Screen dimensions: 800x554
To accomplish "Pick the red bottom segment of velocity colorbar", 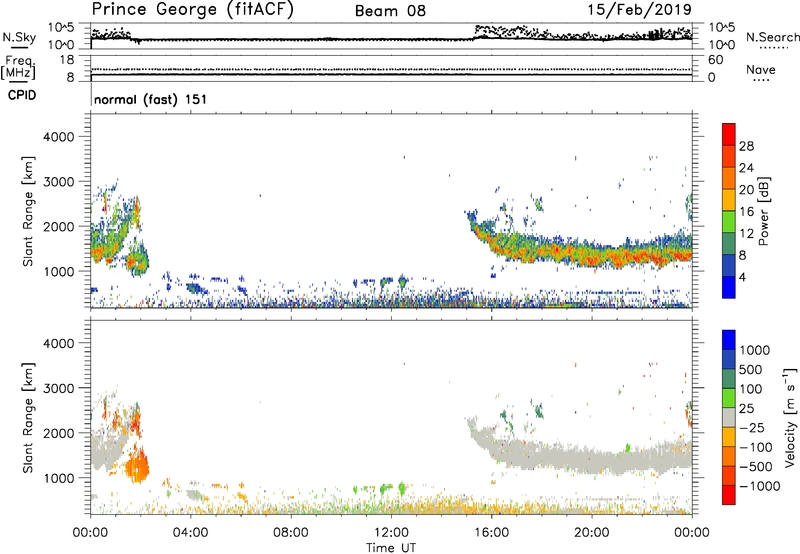I will point(729,495).
